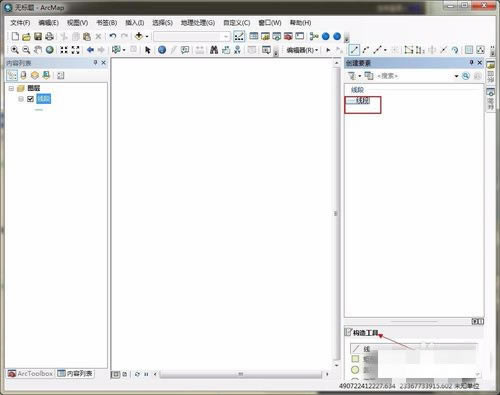Image resolution: width=500 pixels, height=395 pixels.
Task: Collapse the line layer symbol entry
Action: coord(21,99)
